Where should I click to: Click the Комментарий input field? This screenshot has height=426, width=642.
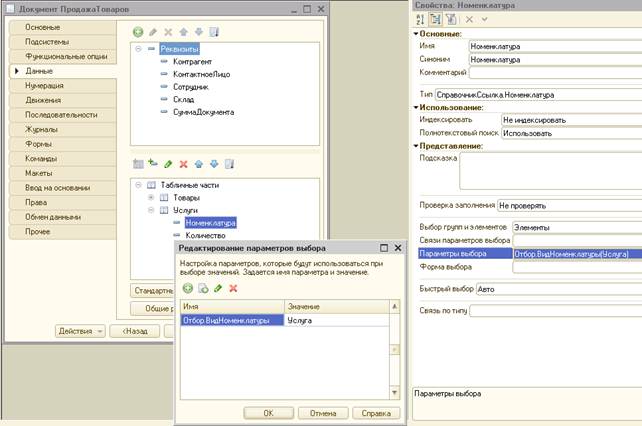tap(555, 73)
